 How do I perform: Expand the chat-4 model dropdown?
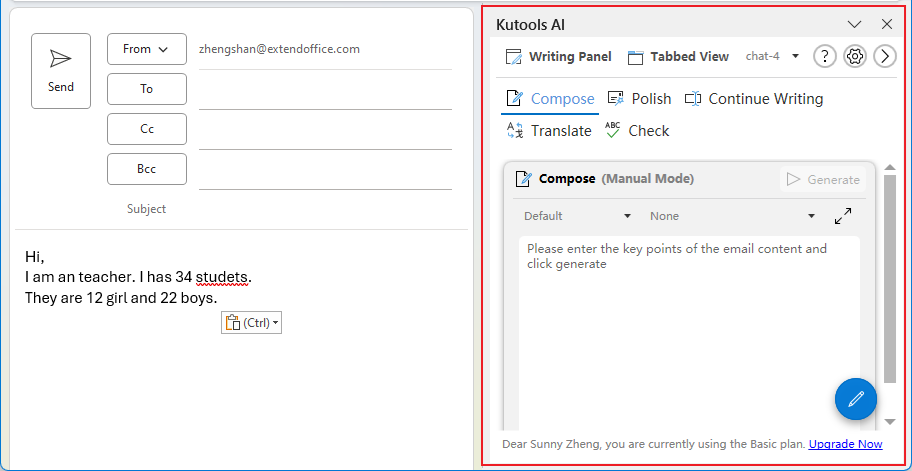772,56
